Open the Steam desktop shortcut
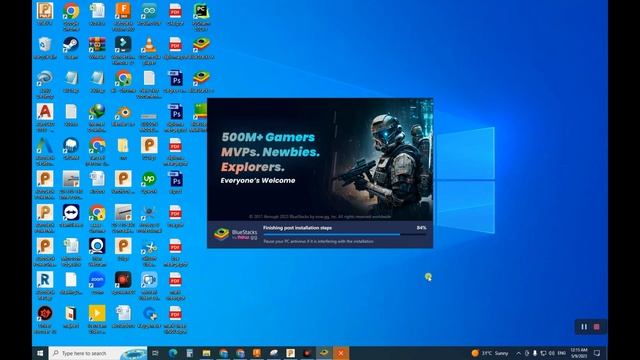 (71, 48)
